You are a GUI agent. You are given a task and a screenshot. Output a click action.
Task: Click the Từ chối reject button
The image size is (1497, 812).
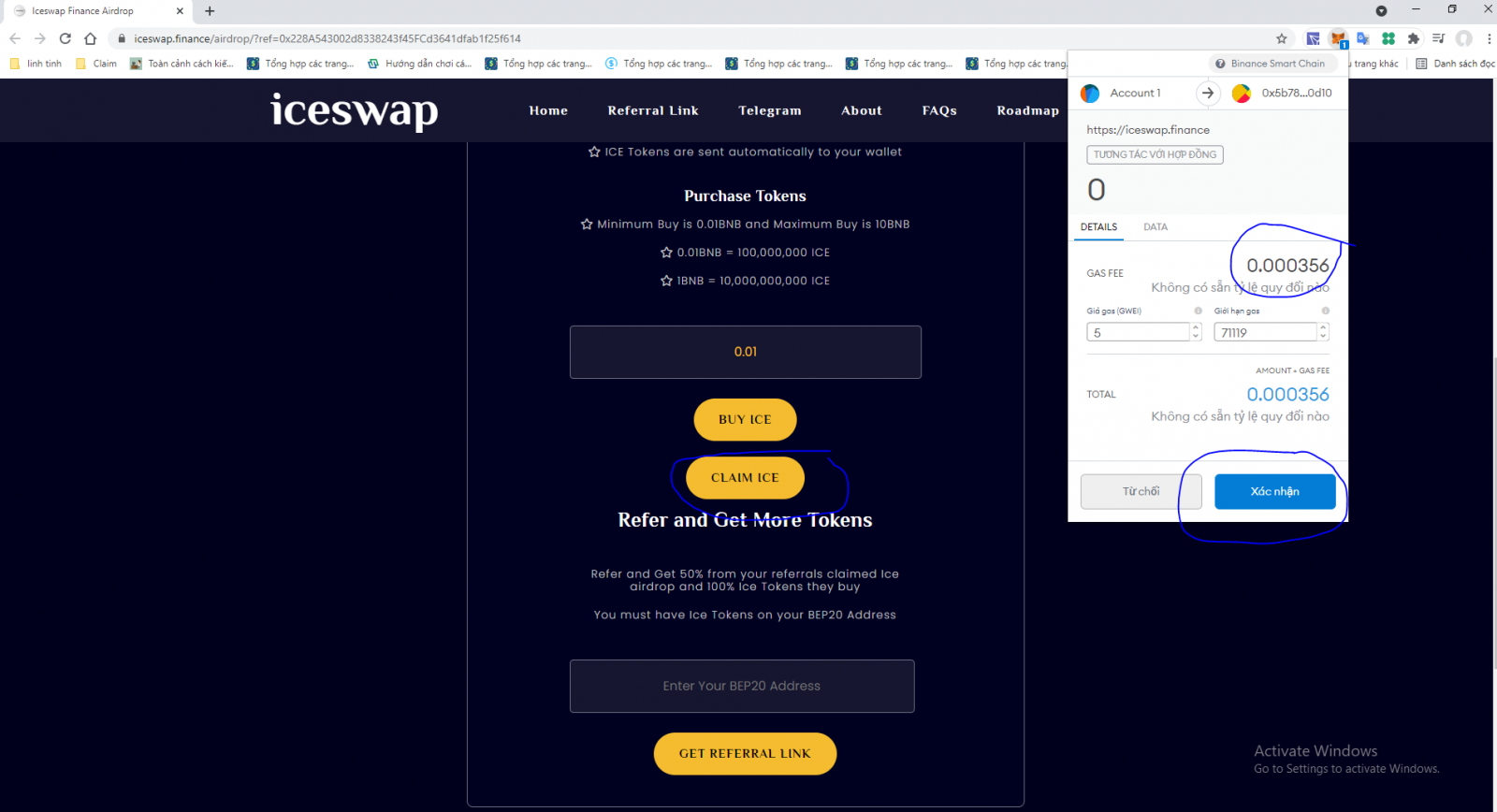click(x=1141, y=492)
